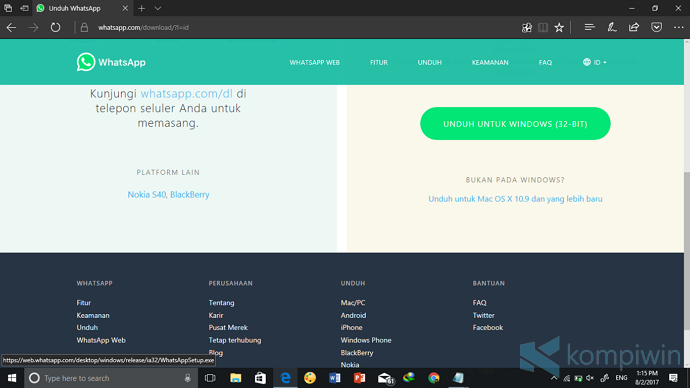690x388 pixels.
Task: Click the address bar URL field
Action: click(x=295, y=27)
